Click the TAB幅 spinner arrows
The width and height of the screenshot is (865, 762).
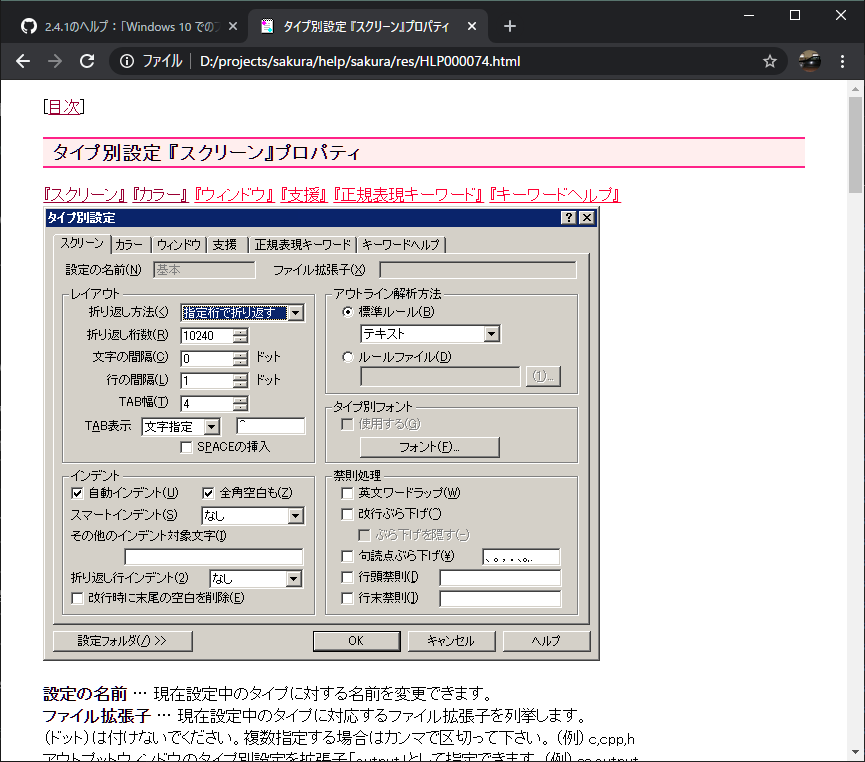241,404
